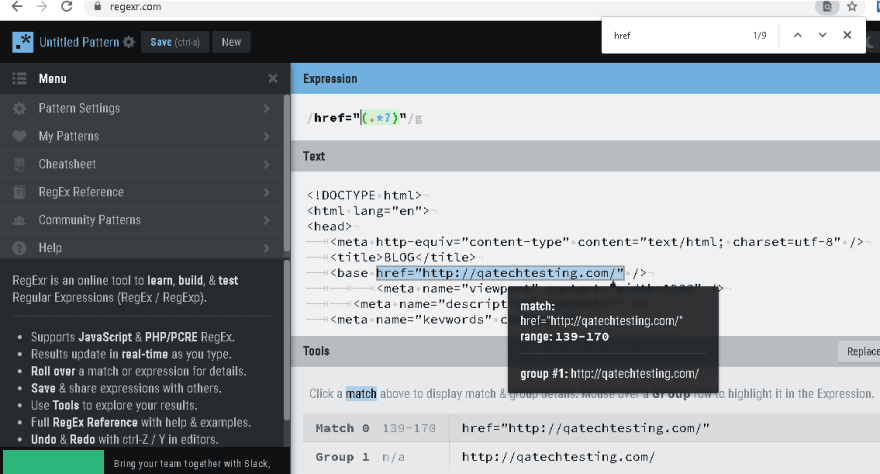880x474 pixels.
Task: Click the <title>BLOG</title> line
Action: pos(402,257)
